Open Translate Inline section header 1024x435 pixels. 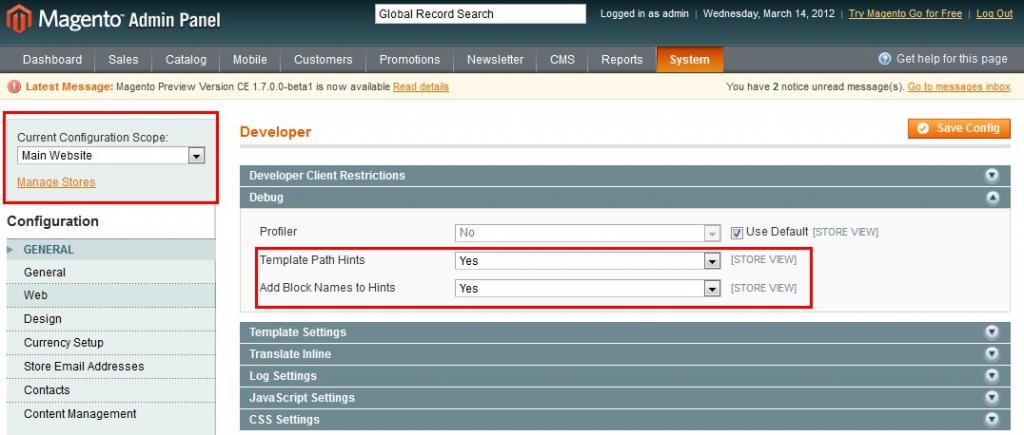(x=625, y=354)
